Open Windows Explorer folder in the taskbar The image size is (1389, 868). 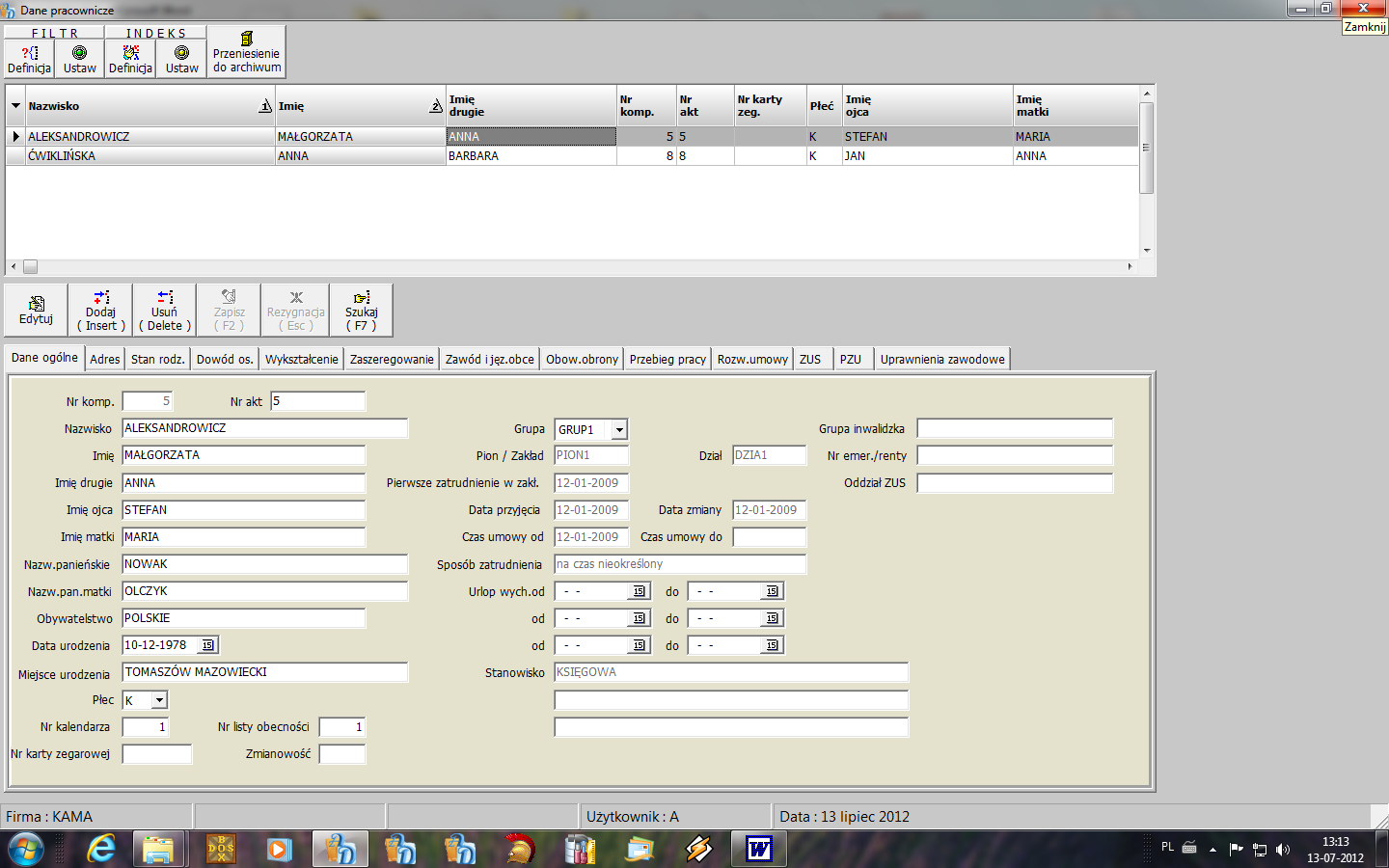coord(158,849)
